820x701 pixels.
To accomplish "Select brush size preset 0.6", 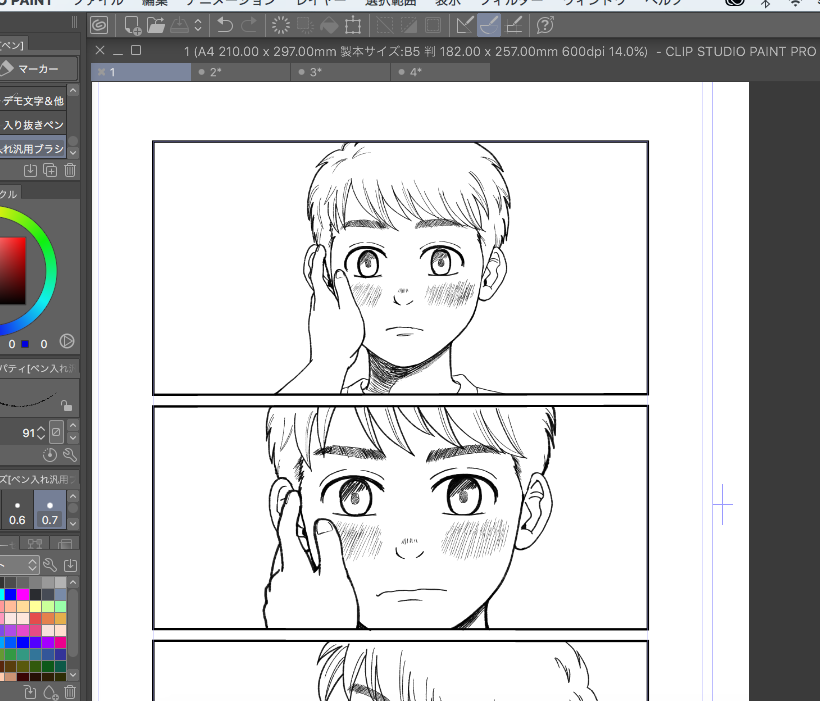I will coord(17,510).
